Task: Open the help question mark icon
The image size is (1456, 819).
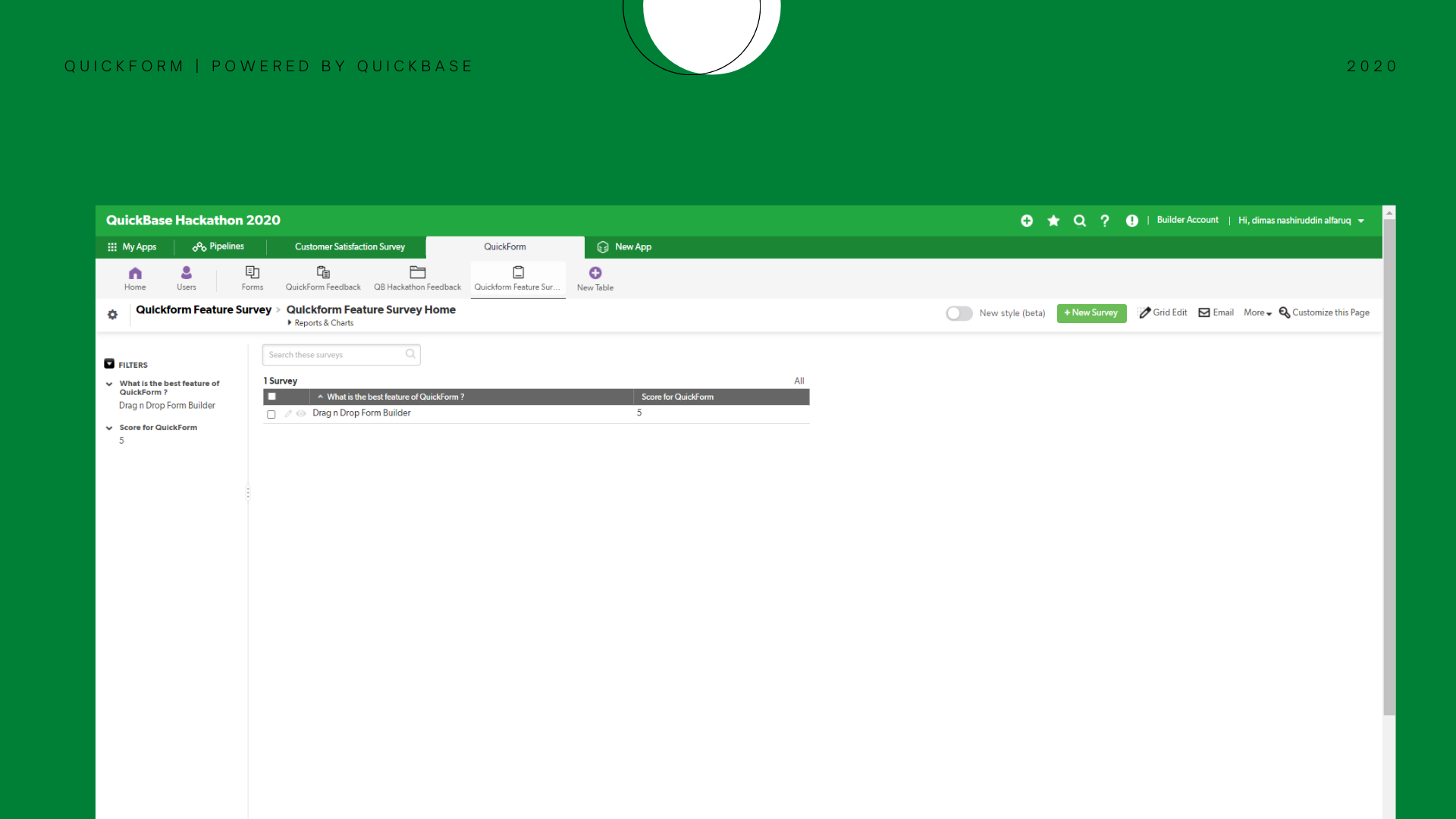Action: [1105, 221]
